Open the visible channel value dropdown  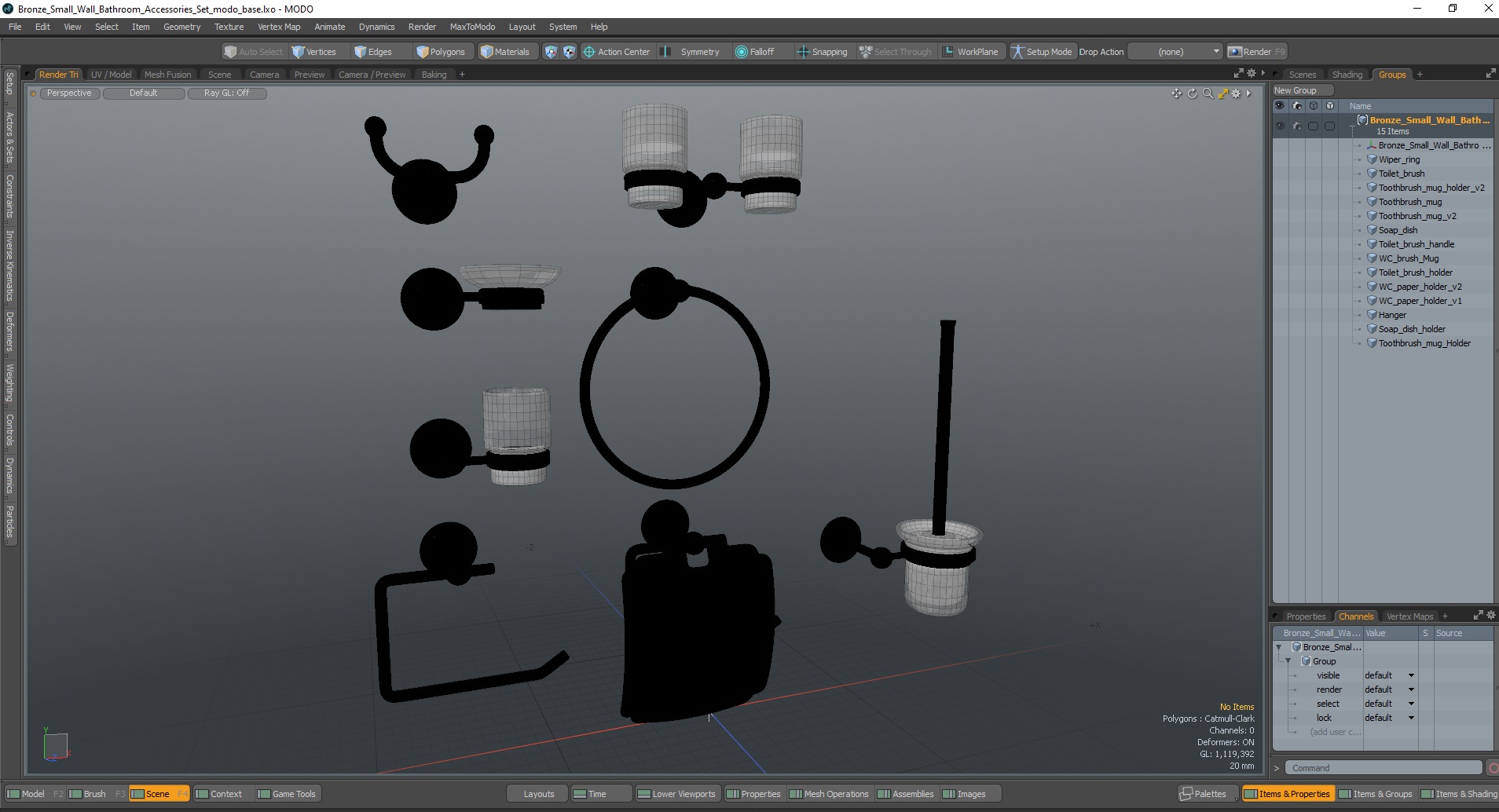pyautogui.click(x=1389, y=675)
